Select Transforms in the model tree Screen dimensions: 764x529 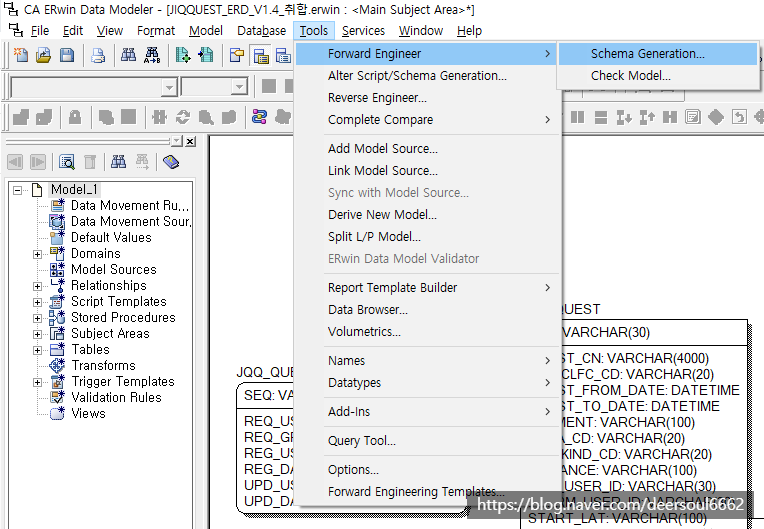click(103, 365)
